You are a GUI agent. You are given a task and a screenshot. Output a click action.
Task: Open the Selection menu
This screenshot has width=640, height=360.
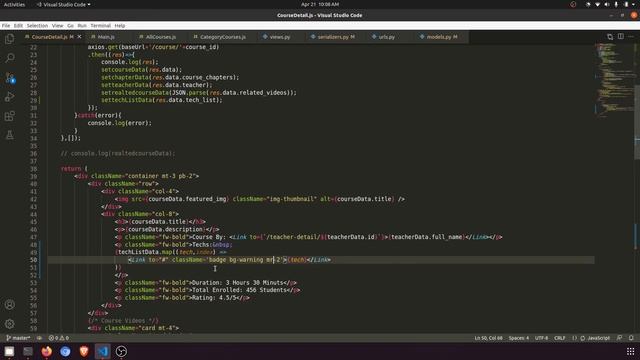pos(37,25)
